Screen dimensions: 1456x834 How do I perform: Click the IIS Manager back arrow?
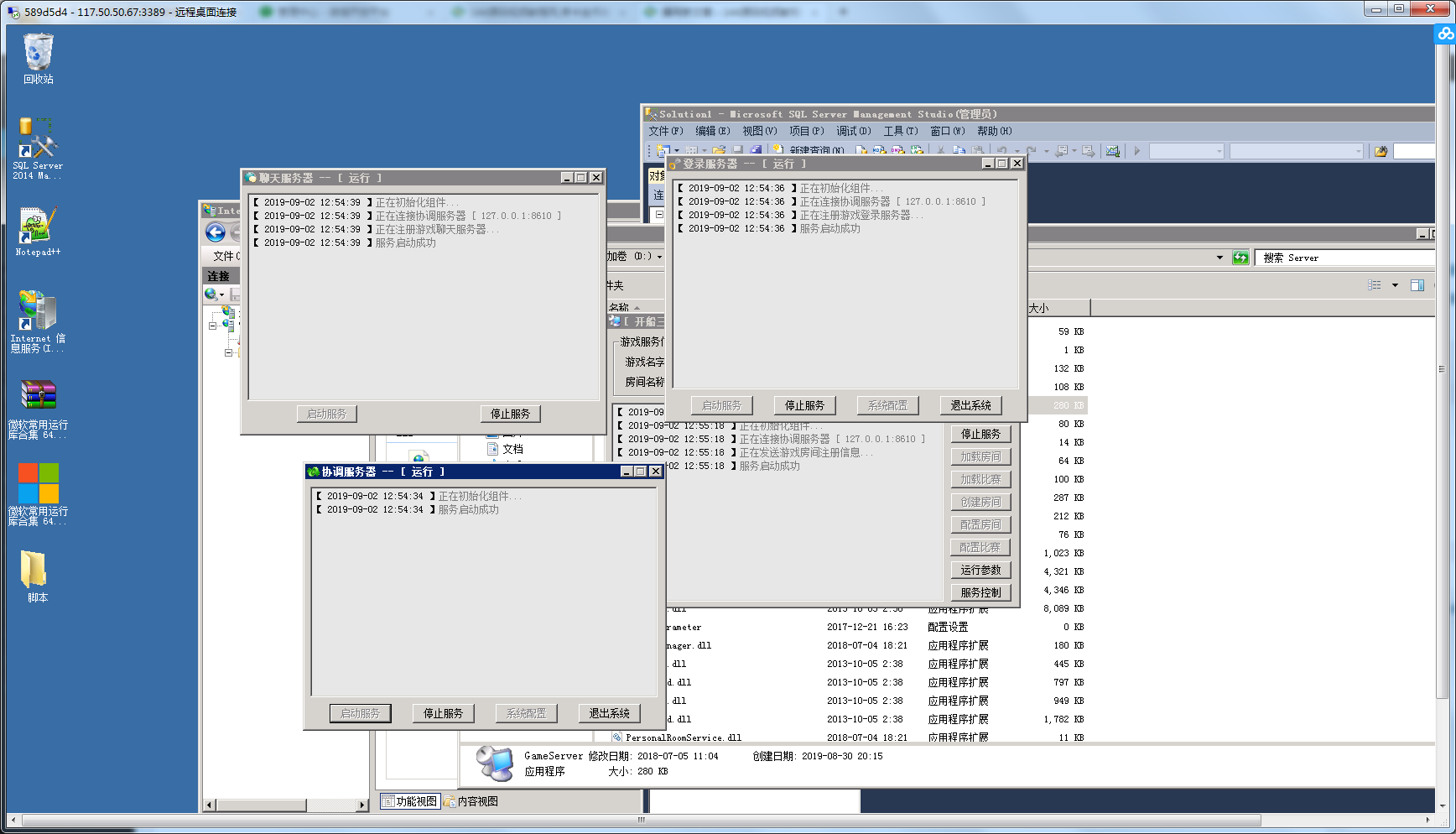(x=216, y=233)
